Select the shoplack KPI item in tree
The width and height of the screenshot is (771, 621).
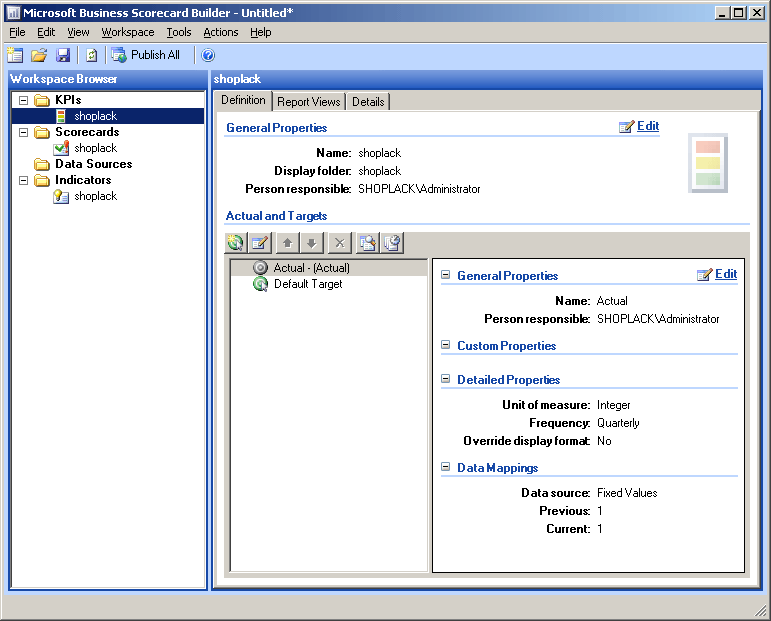[x=95, y=116]
